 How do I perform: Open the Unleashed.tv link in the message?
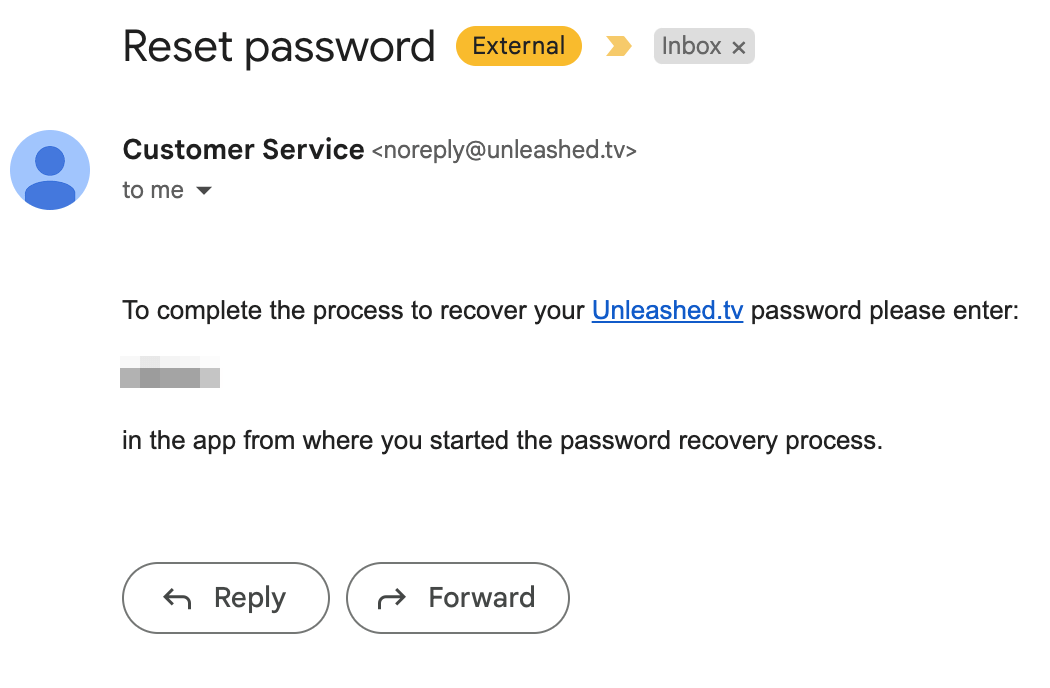click(668, 310)
